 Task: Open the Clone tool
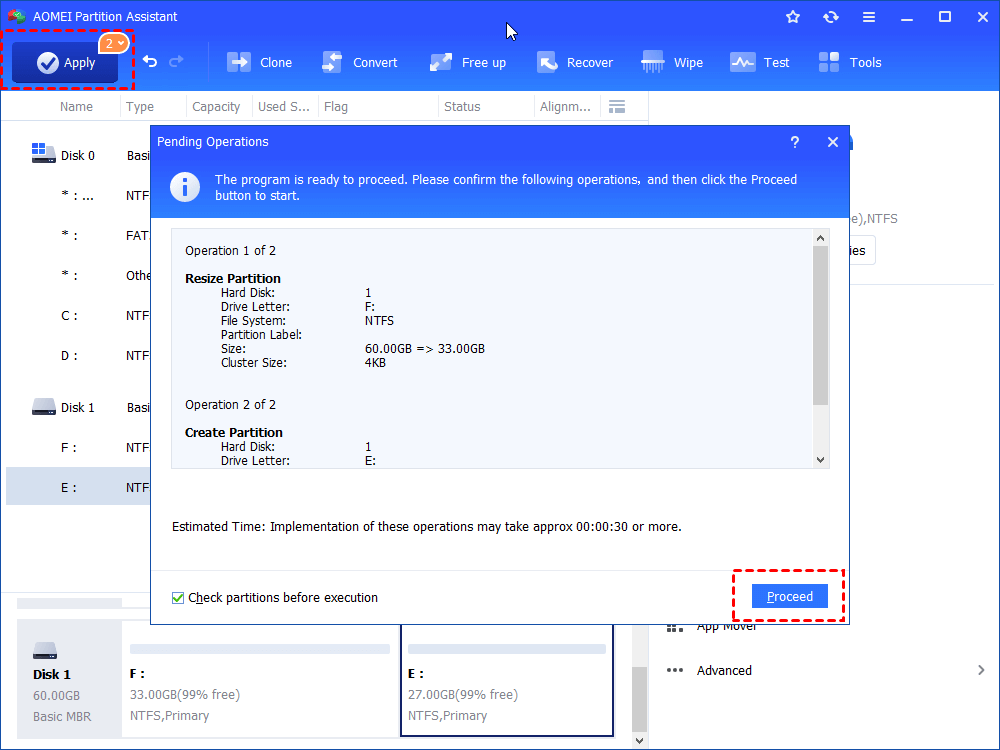click(260, 62)
